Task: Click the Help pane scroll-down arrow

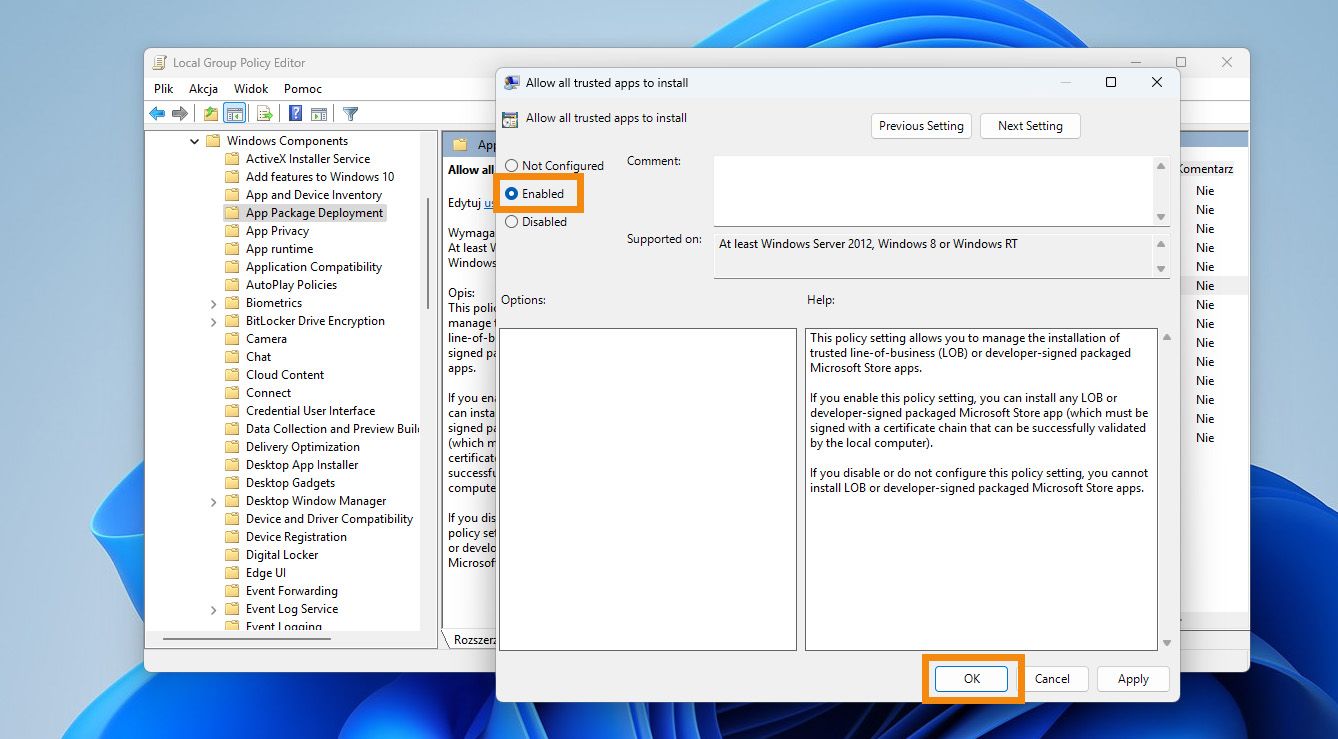Action: pyautogui.click(x=1167, y=643)
